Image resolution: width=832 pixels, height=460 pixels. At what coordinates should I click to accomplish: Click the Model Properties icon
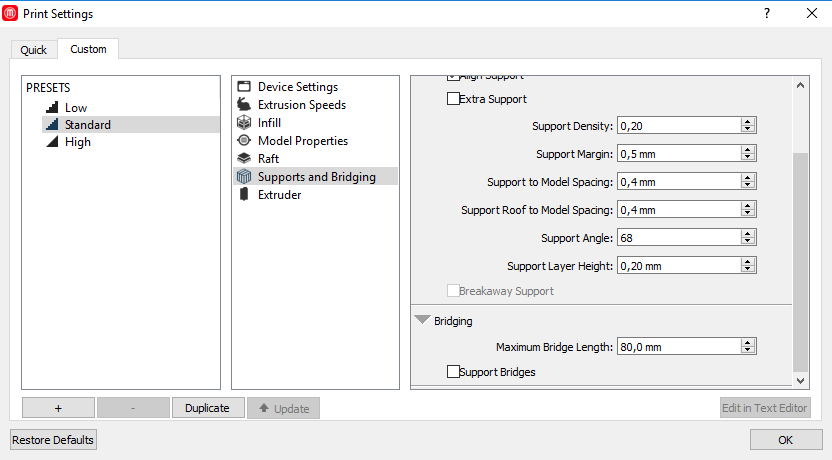(x=243, y=141)
